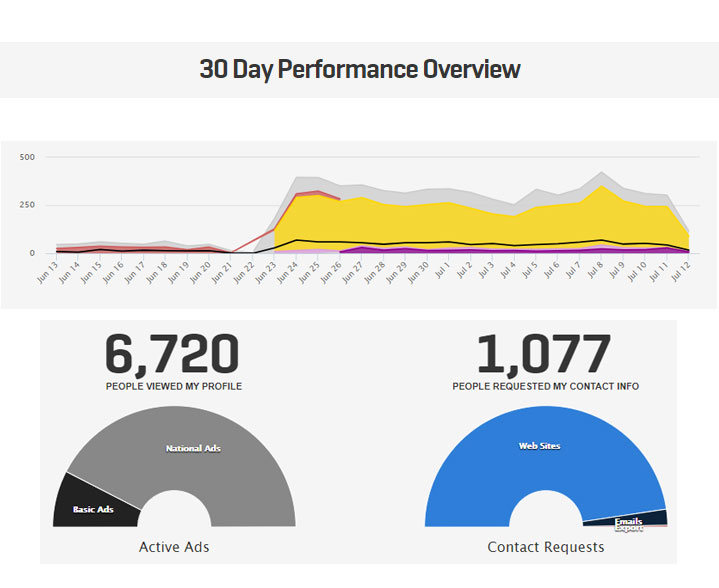The height and width of the screenshot is (588, 719).
Task: Click the 30 Day Performance Overview heading
Action: point(359,69)
